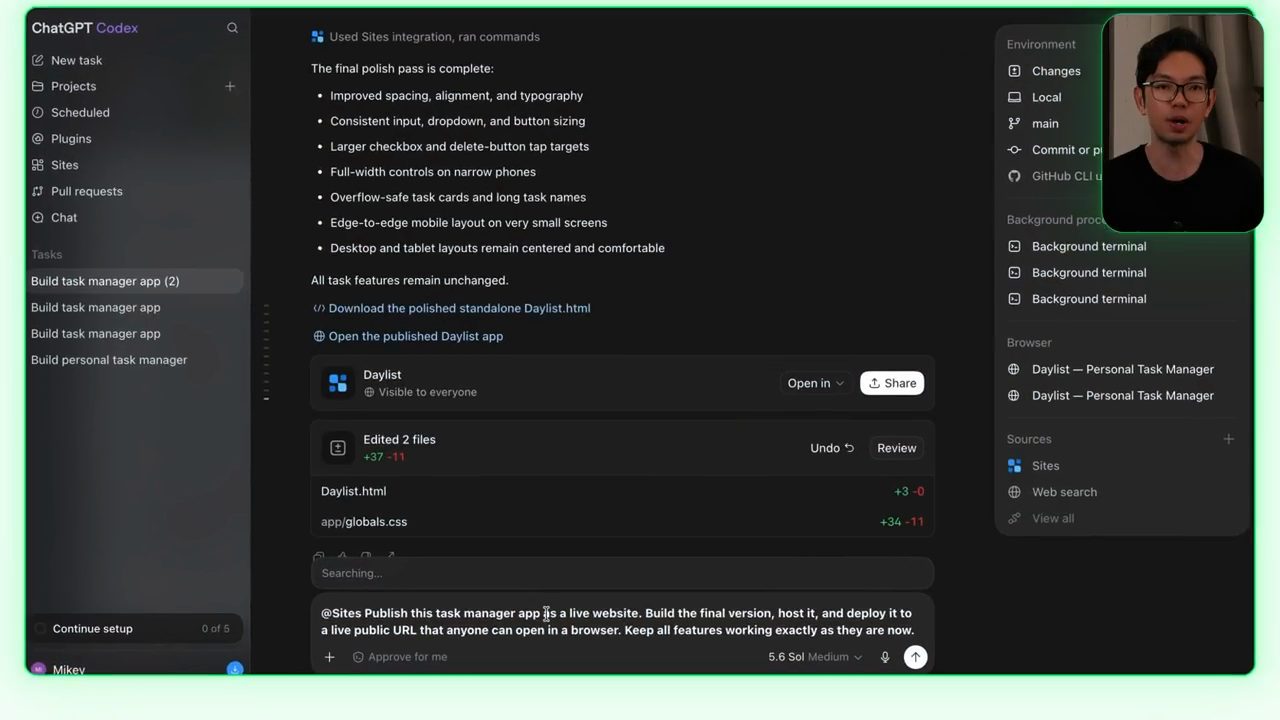The height and width of the screenshot is (720, 1280).
Task: Click the search icon in the sidebar header
Action: [x=232, y=28]
